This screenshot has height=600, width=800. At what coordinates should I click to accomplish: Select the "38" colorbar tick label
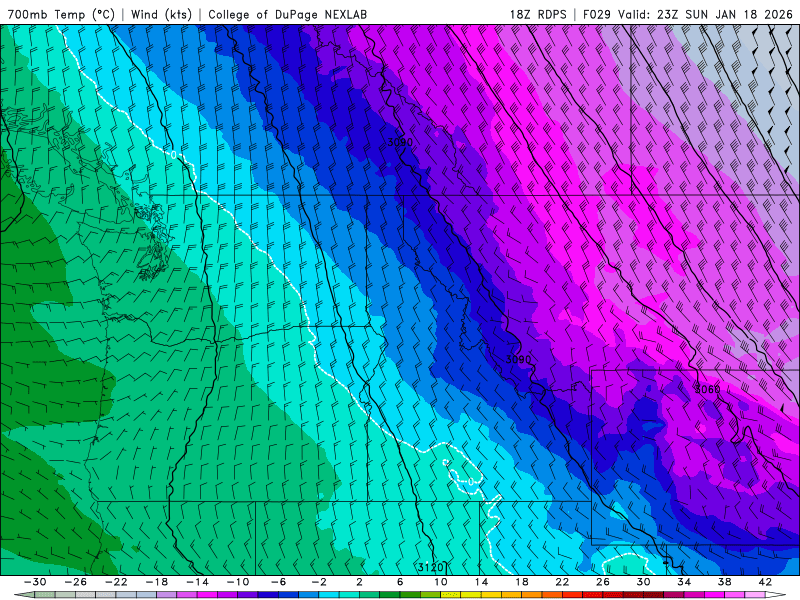tap(724, 582)
